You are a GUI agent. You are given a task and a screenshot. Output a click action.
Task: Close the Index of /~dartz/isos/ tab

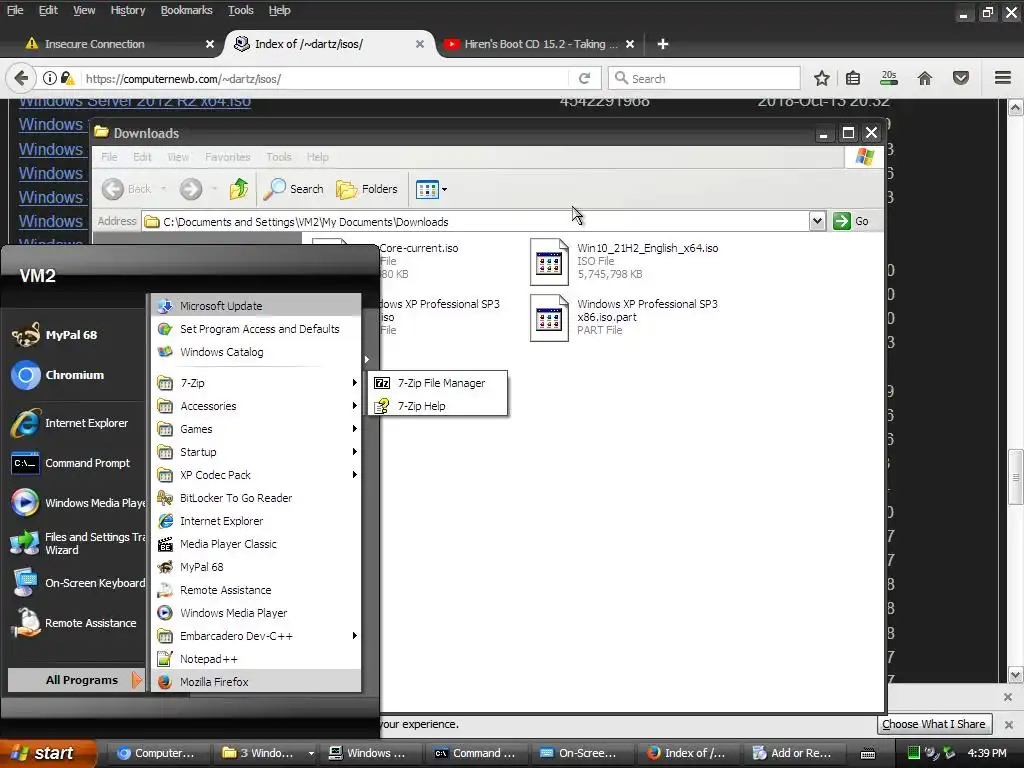[420, 44]
